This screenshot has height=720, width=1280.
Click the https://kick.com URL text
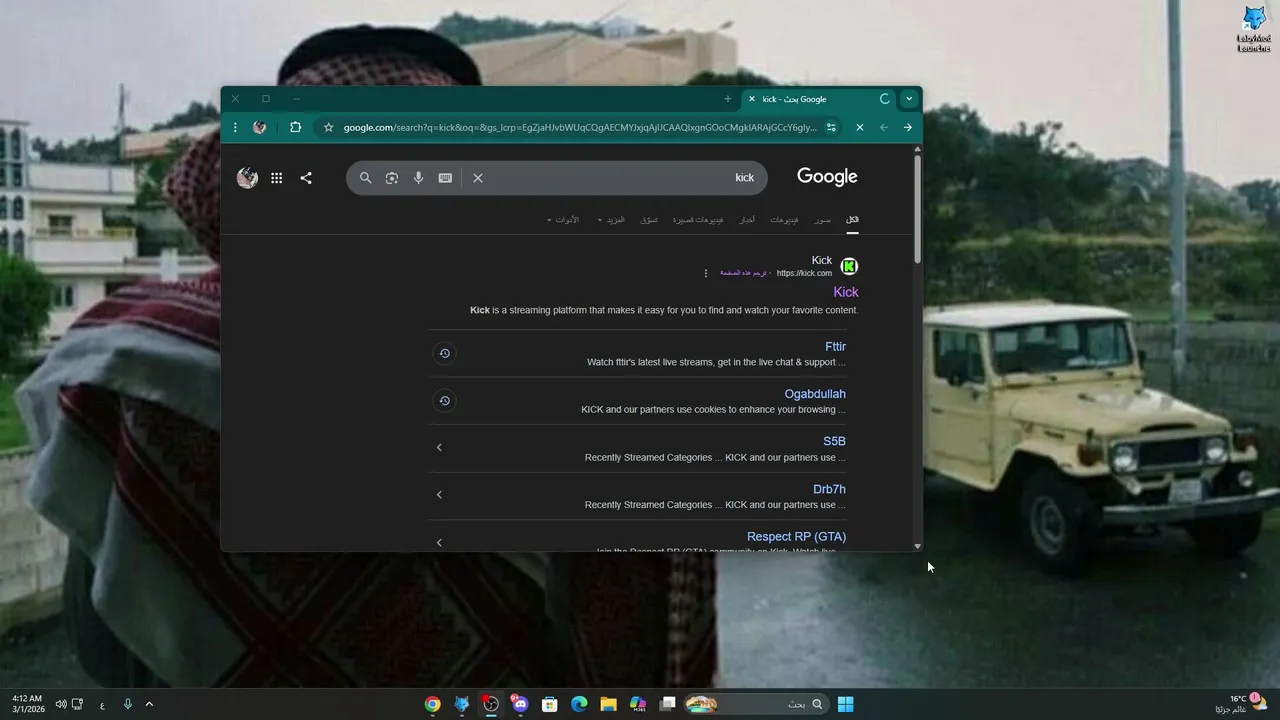[x=804, y=273]
